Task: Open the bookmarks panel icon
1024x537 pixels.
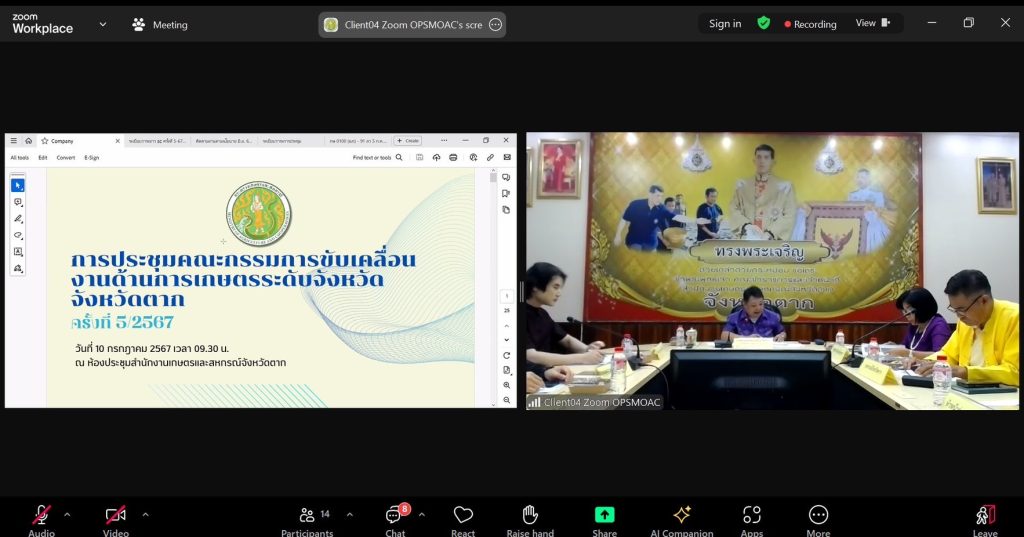Action: tap(506, 193)
